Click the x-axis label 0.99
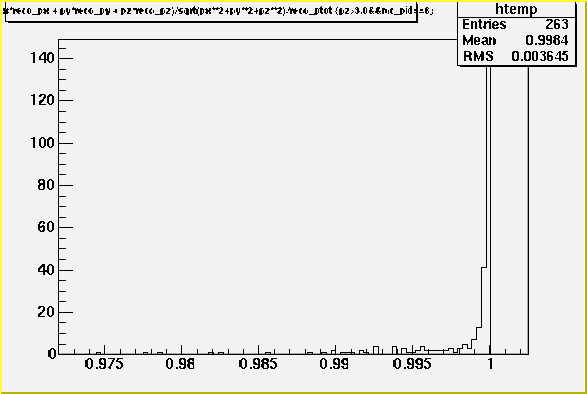 pyautogui.click(x=334, y=364)
